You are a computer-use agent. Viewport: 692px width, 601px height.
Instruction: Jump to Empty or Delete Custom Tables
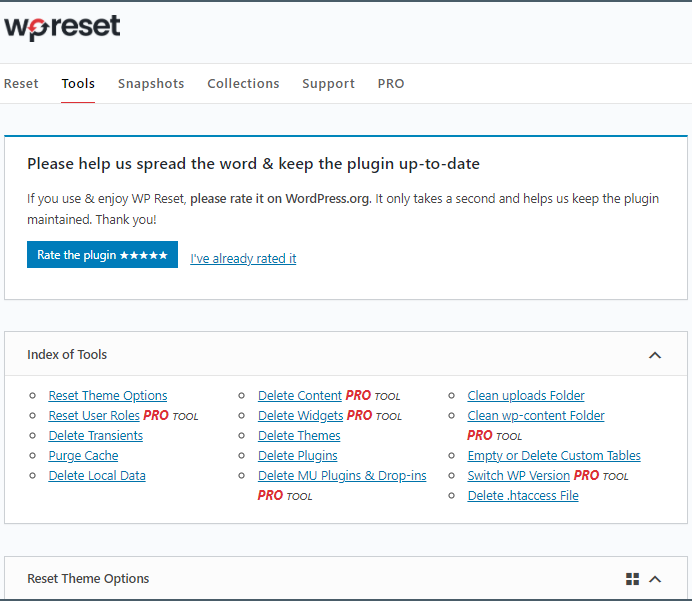pyautogui.click(x=554, y=456)
